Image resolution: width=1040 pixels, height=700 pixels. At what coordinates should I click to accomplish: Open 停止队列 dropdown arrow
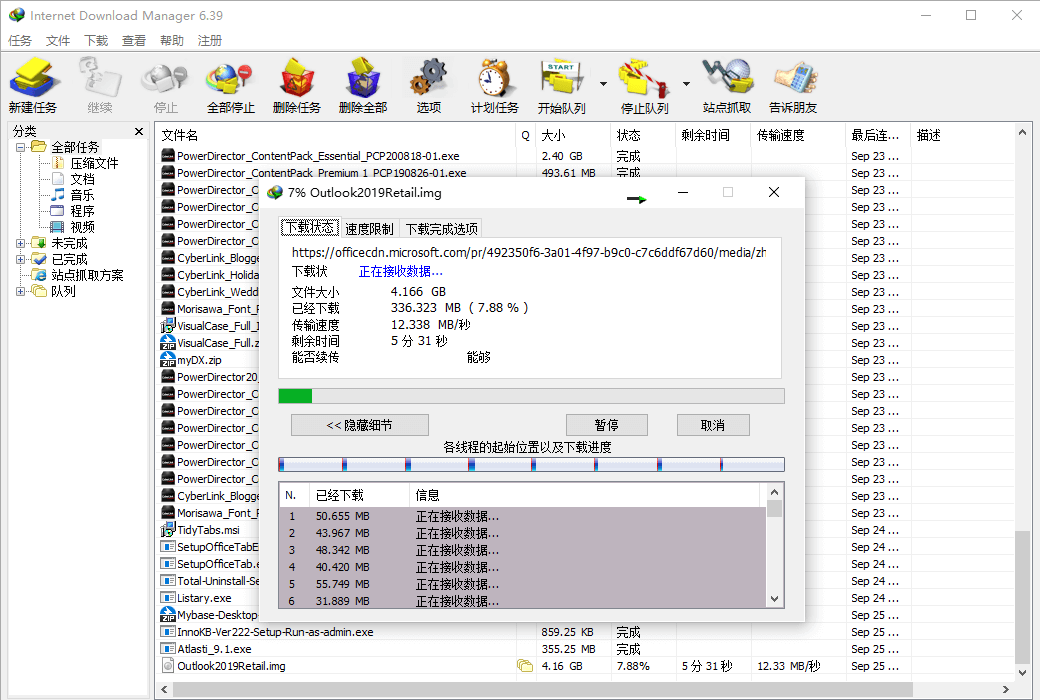click(686, 84)
